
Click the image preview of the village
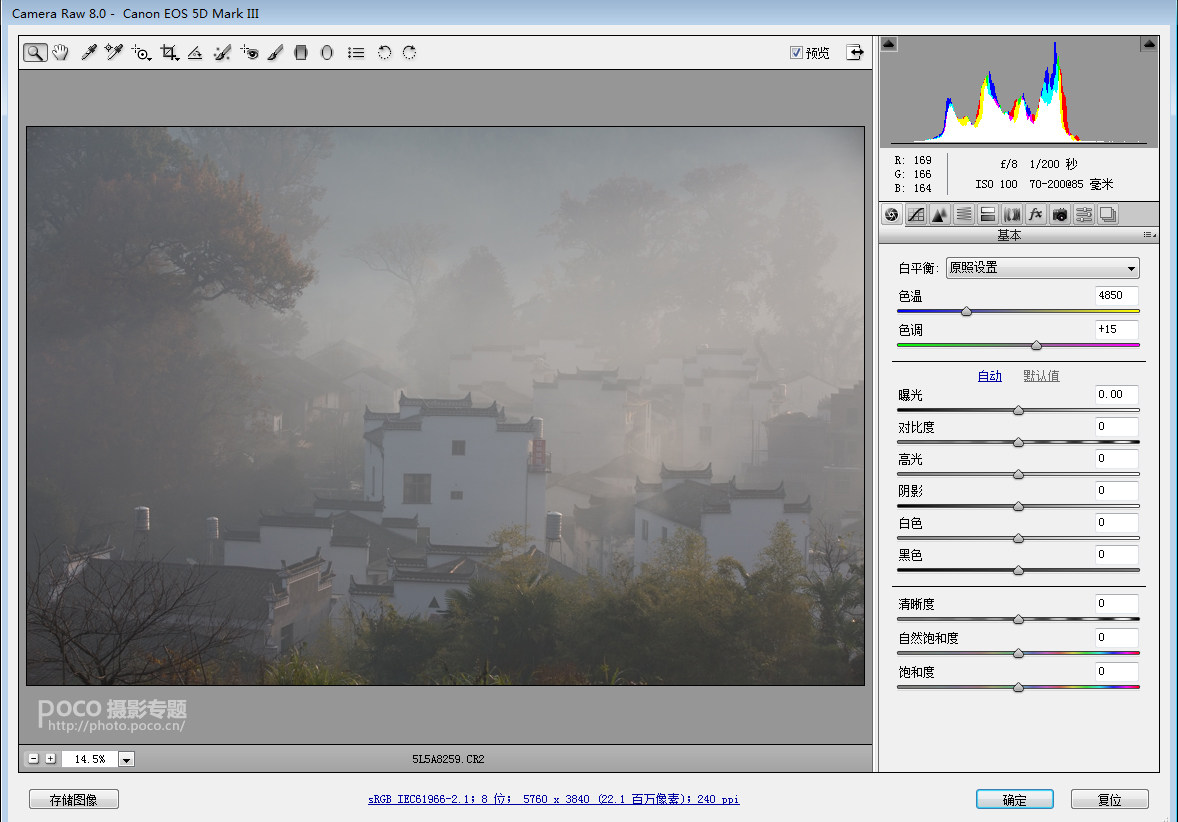point(446,406)
